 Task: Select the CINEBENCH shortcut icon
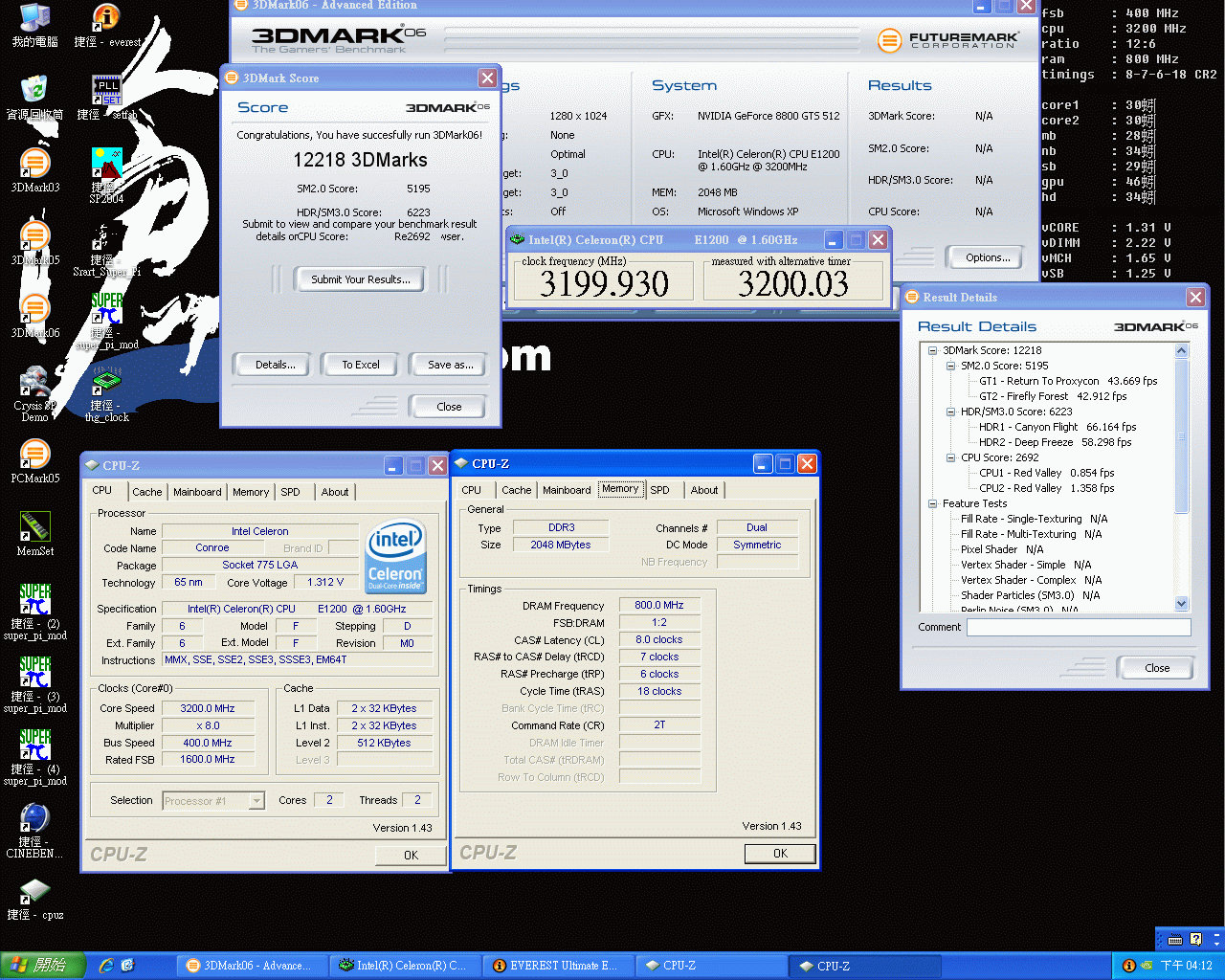click(x=34, y=831)
